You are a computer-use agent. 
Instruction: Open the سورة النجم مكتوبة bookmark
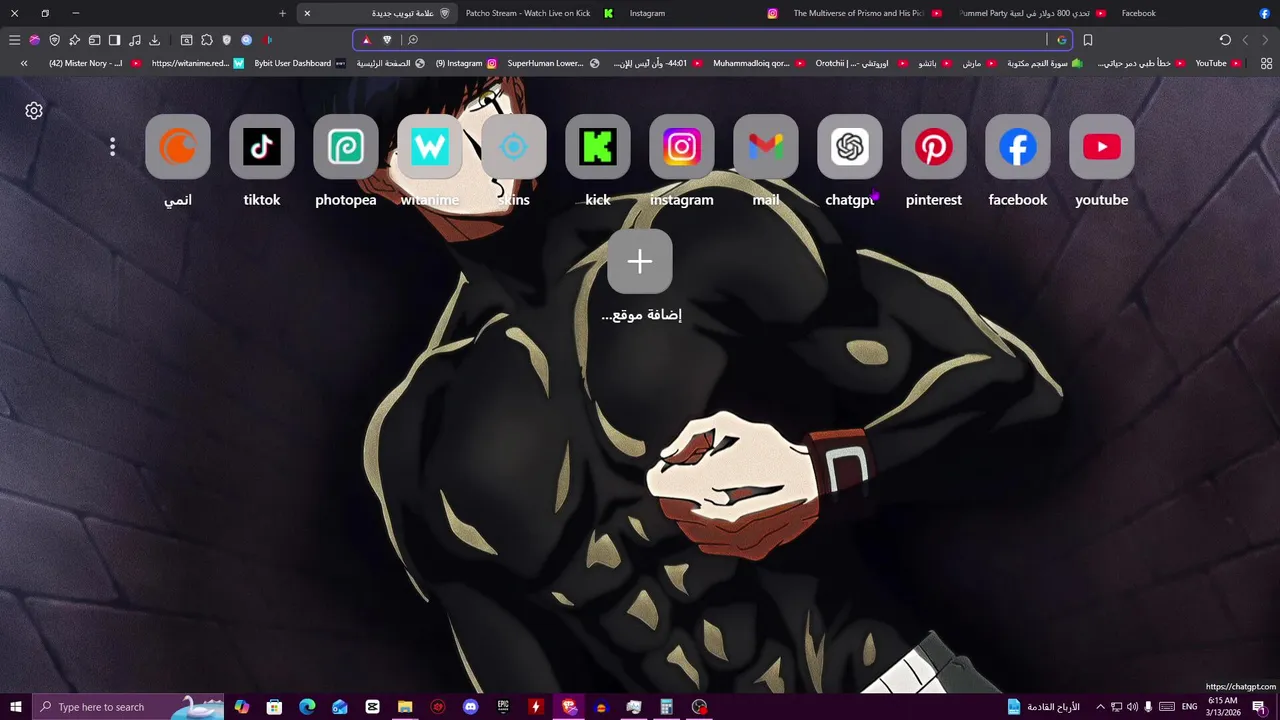coord(1045,63)
